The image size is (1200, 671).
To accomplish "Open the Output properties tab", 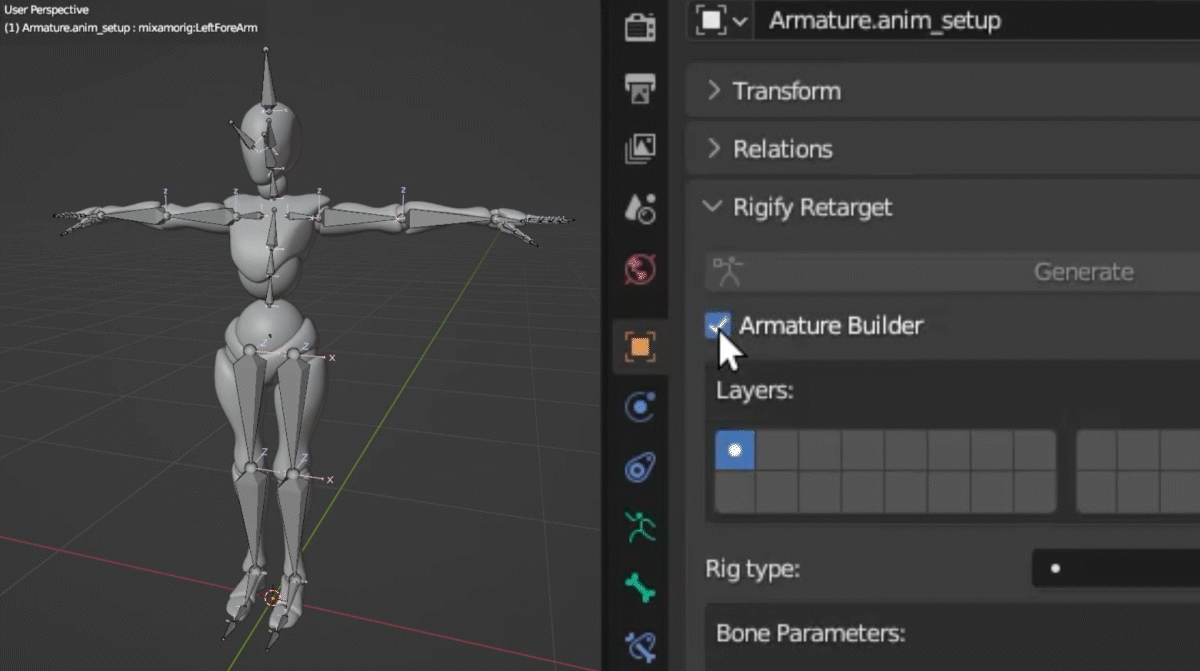I will 640,88.
